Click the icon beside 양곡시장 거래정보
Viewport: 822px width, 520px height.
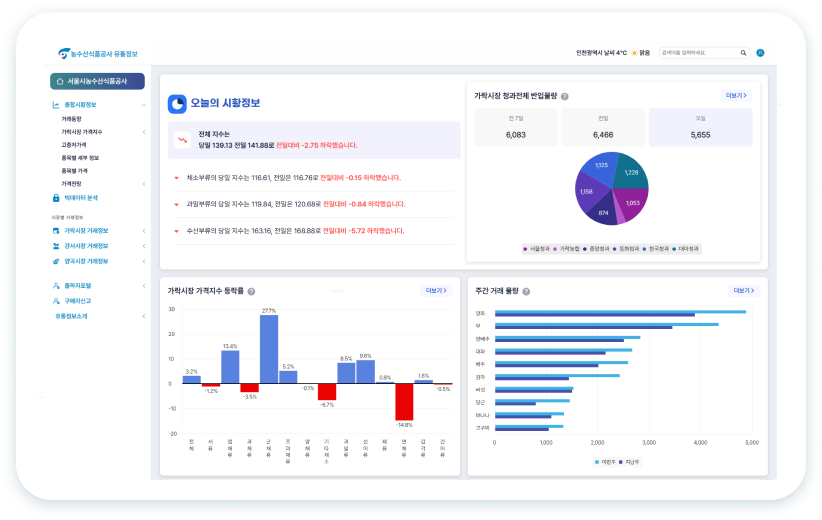click(56, 261)
